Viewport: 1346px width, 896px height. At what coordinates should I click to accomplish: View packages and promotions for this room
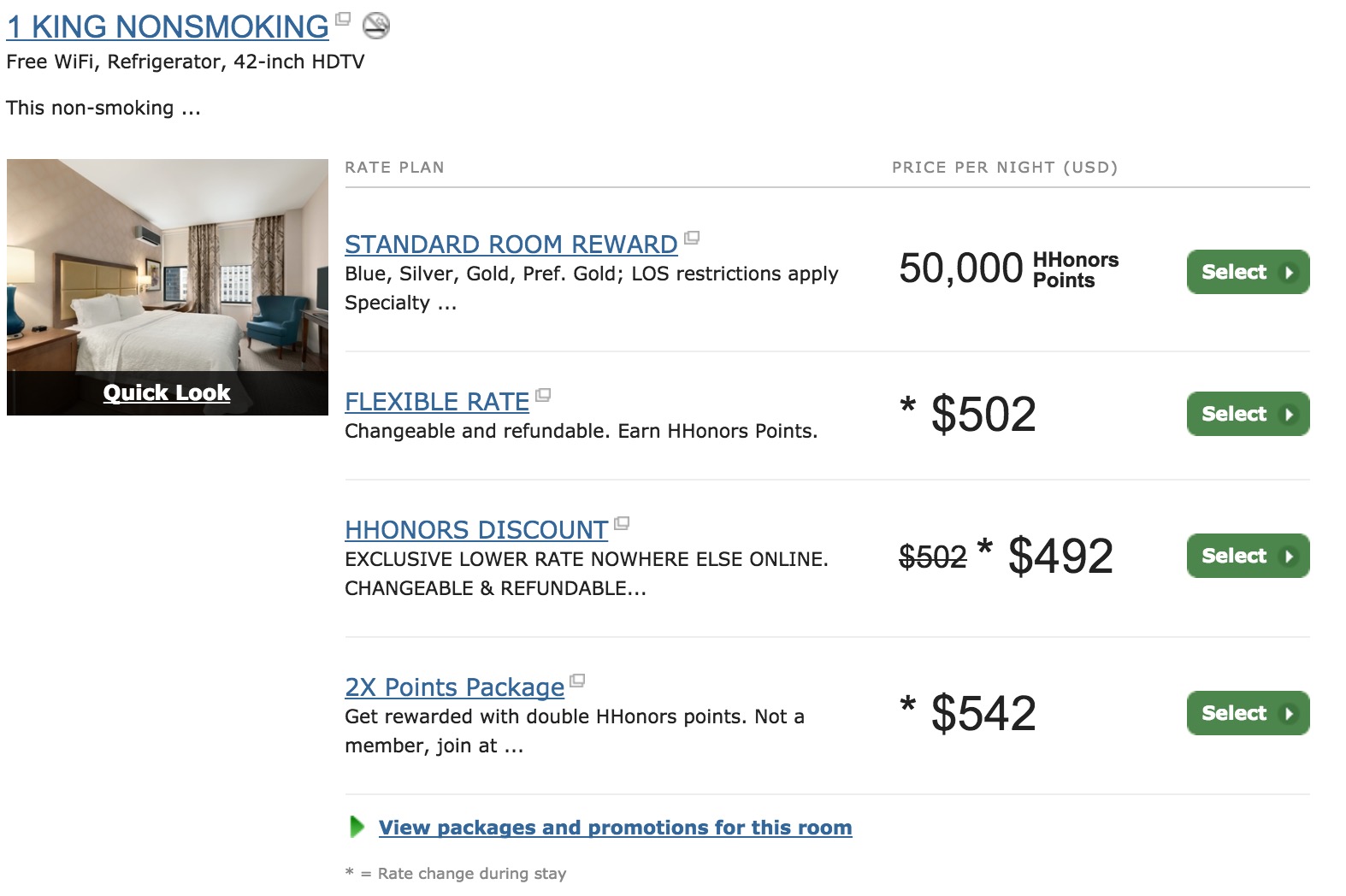tap(615, 828)
